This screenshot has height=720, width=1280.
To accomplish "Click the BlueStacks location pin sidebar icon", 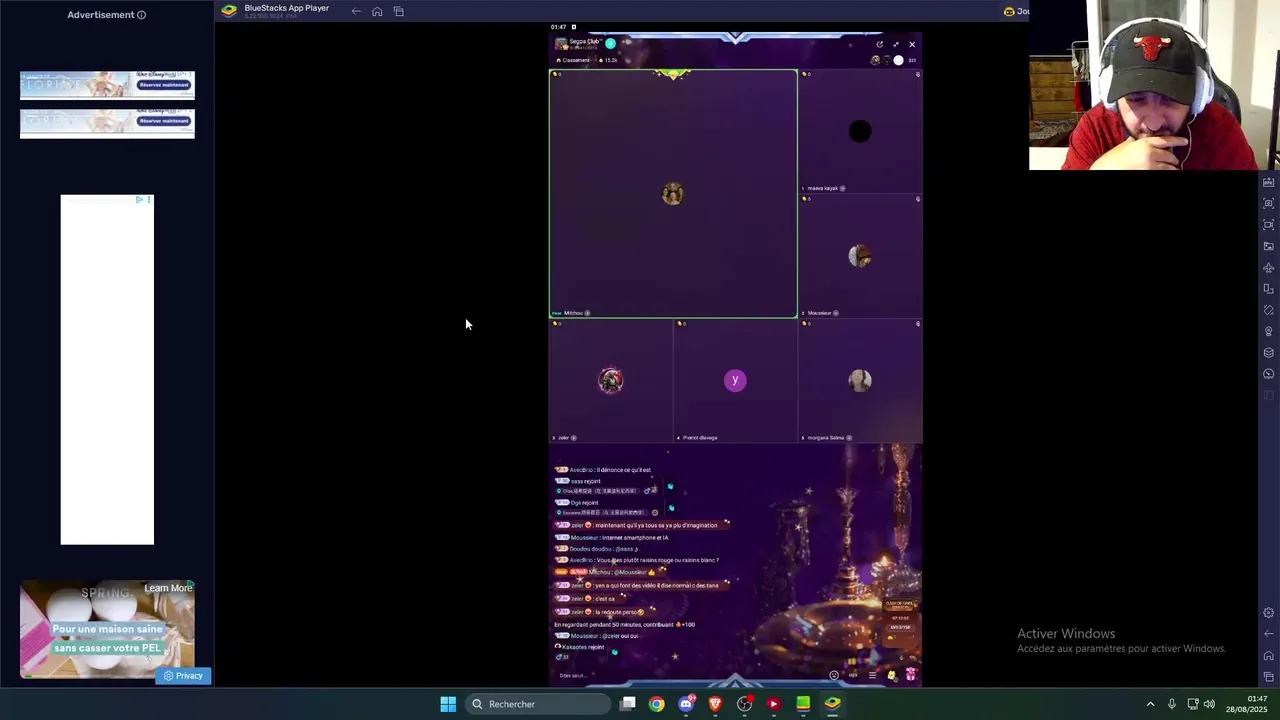I will [1269, 331].
